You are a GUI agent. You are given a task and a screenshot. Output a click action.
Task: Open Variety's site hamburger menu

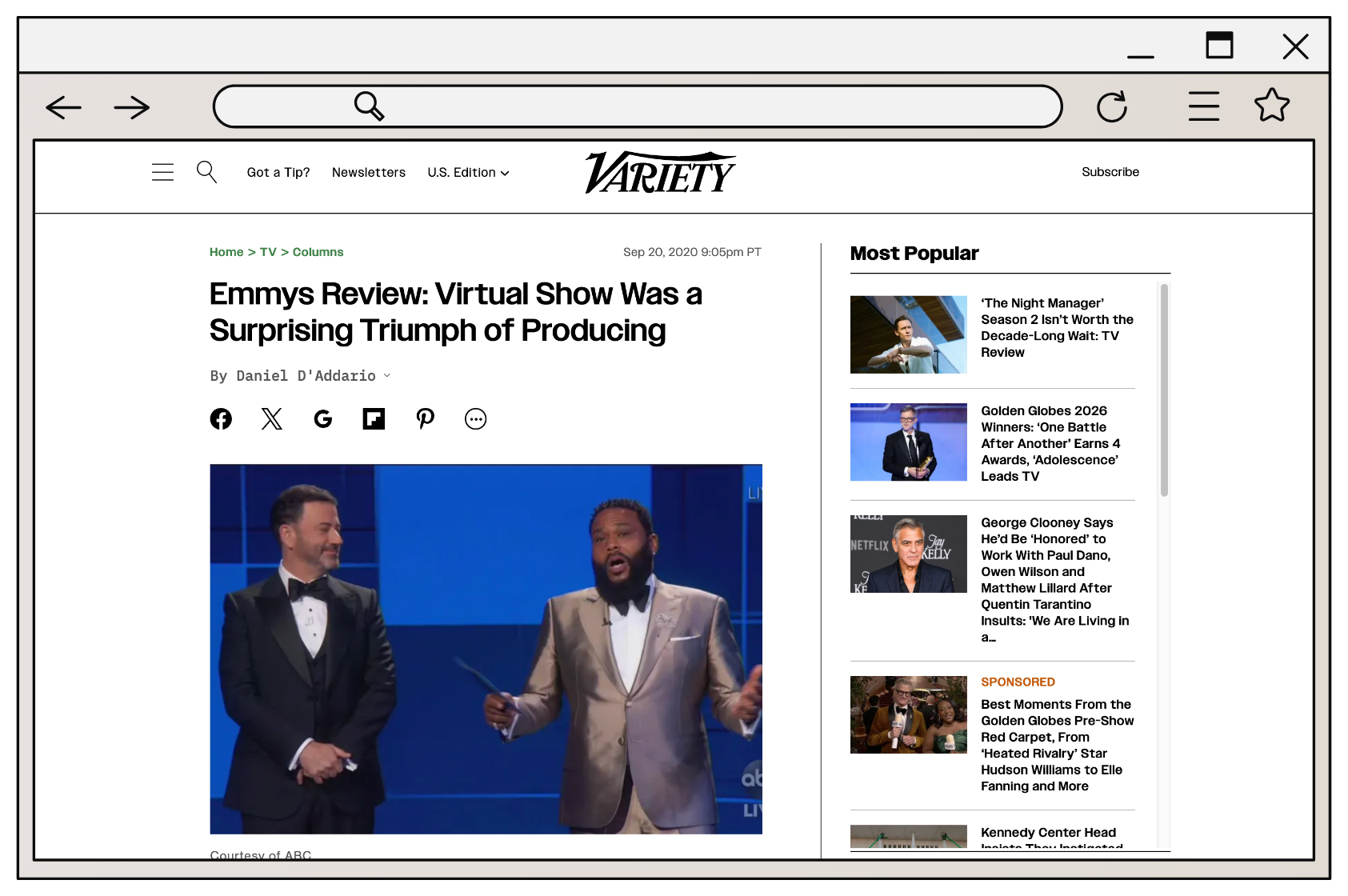coord(162,172)
